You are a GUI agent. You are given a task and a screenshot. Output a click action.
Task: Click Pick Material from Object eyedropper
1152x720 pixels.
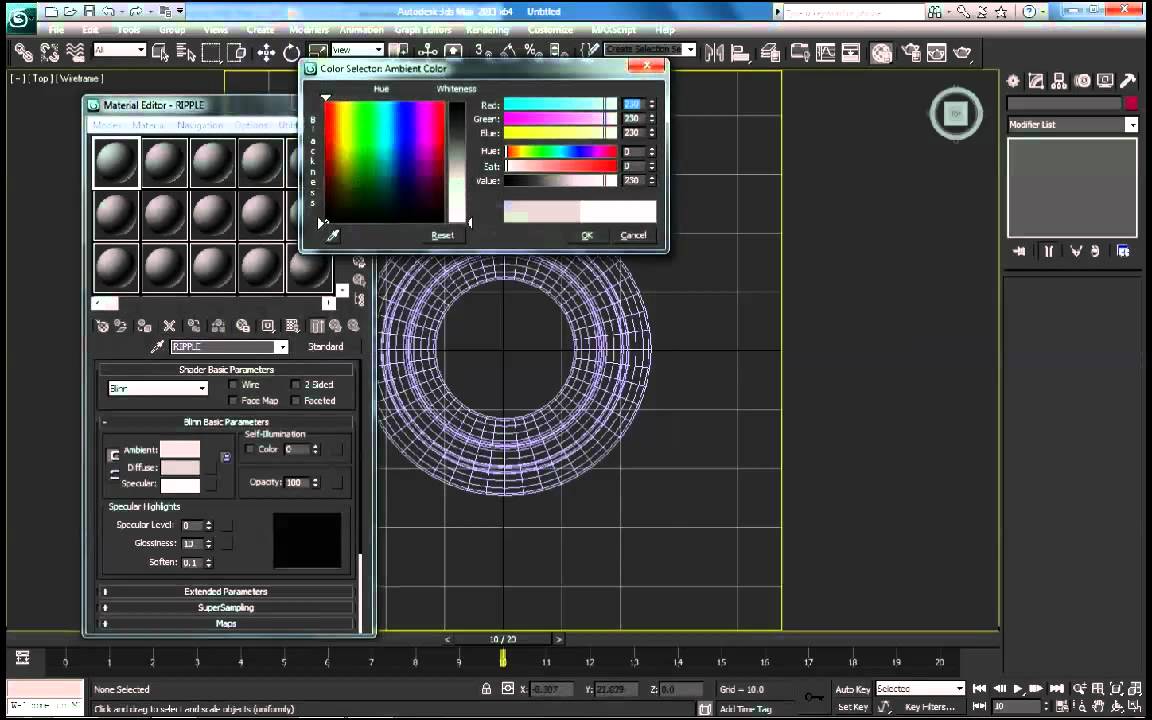tap(156, 347)
